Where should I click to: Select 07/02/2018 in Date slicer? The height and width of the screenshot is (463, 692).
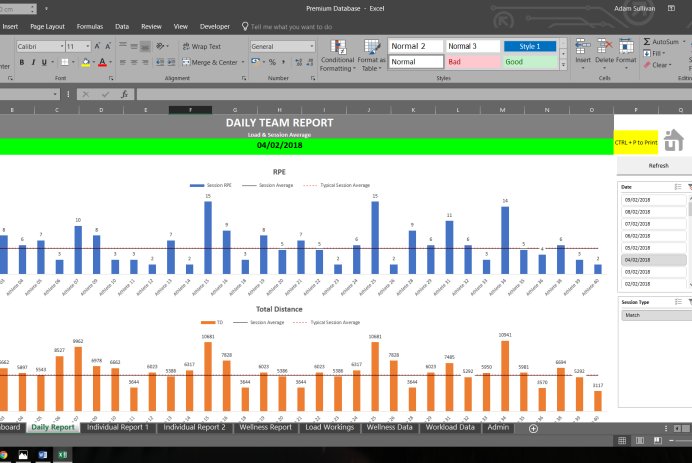point(654,224)
